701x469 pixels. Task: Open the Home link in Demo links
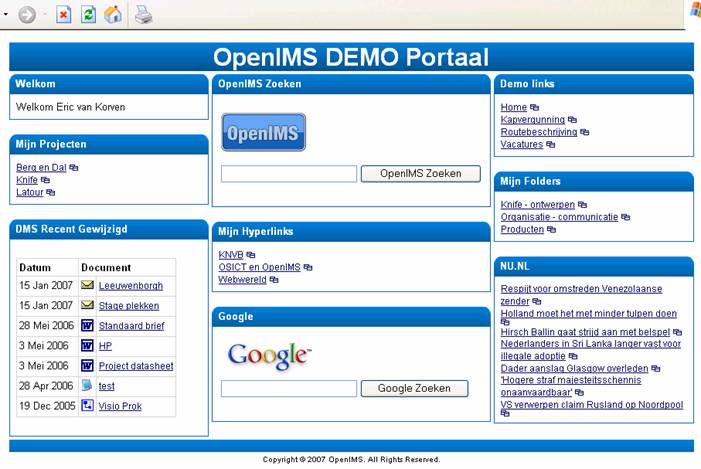point(514,108)
